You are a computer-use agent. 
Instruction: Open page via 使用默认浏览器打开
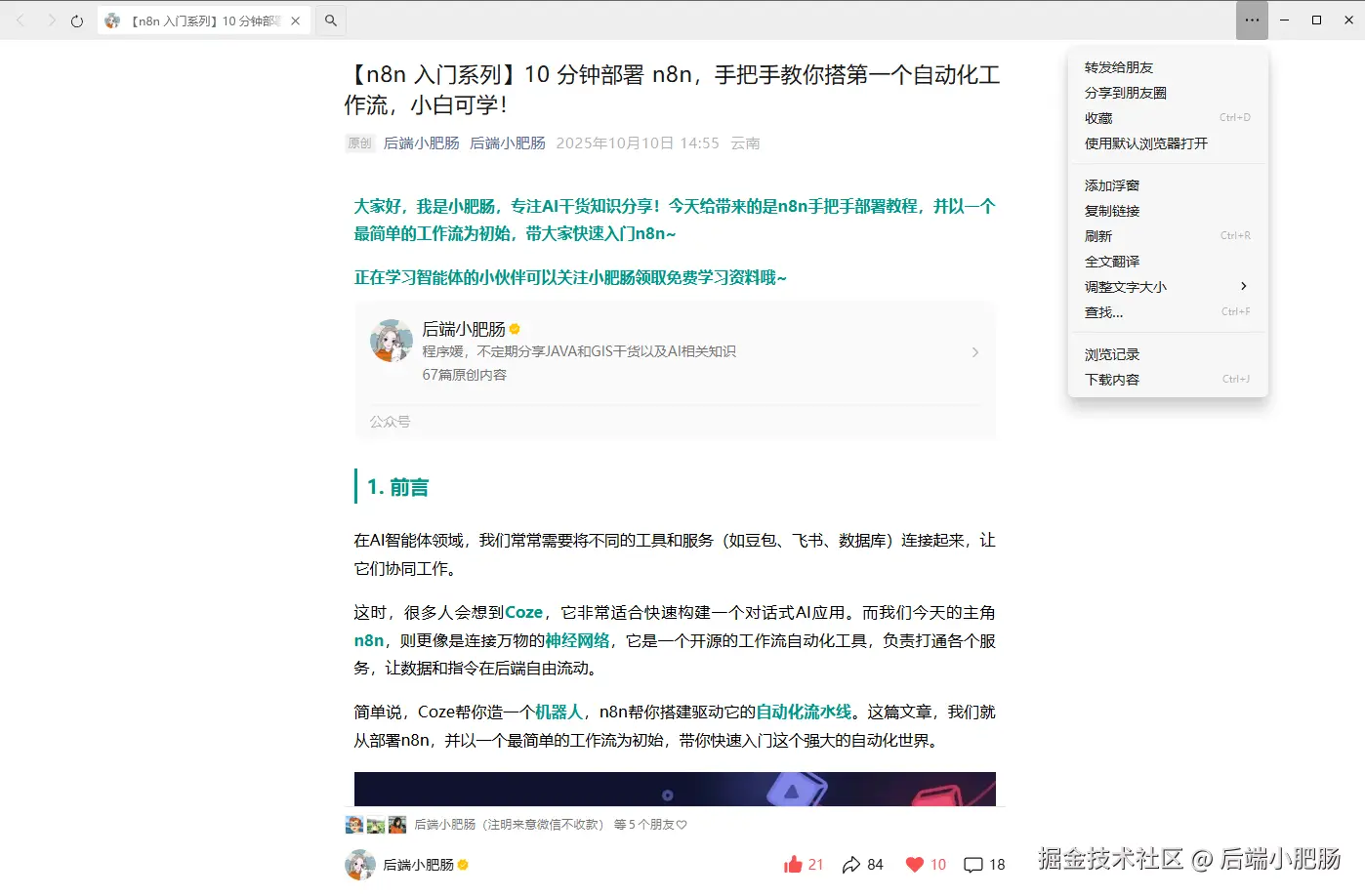(x=1168, y=143)
